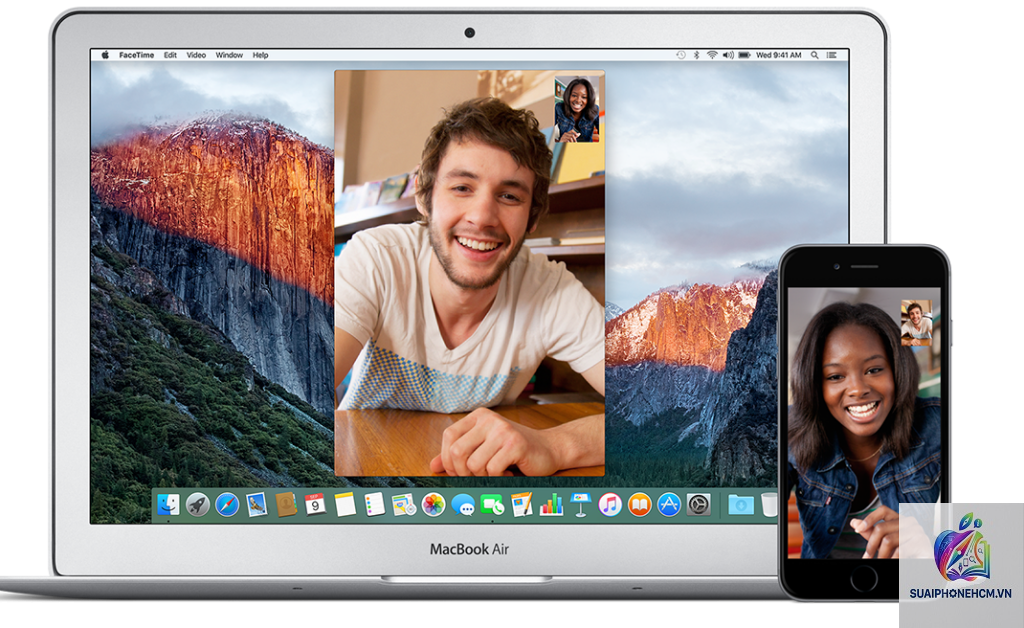Screen dimensions: 1024x628
Task: Open Calendar icon showing 9
Action: [315, 505]
